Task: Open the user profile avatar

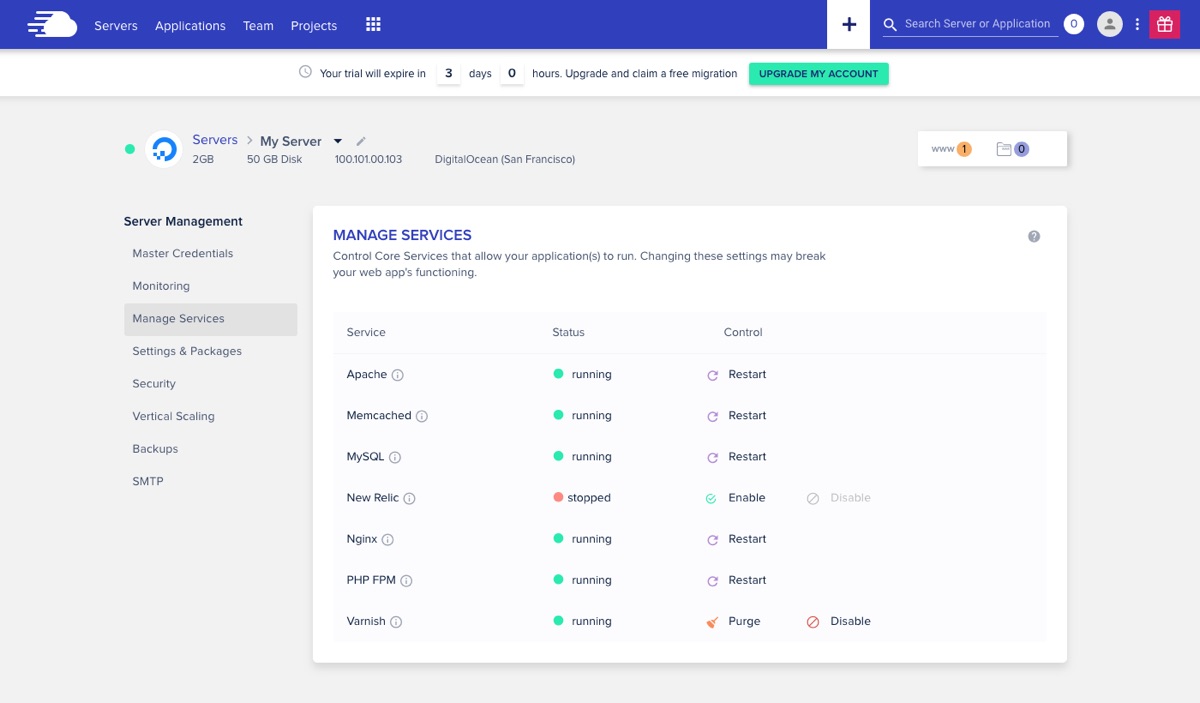Action: [x=1110, y=24]
